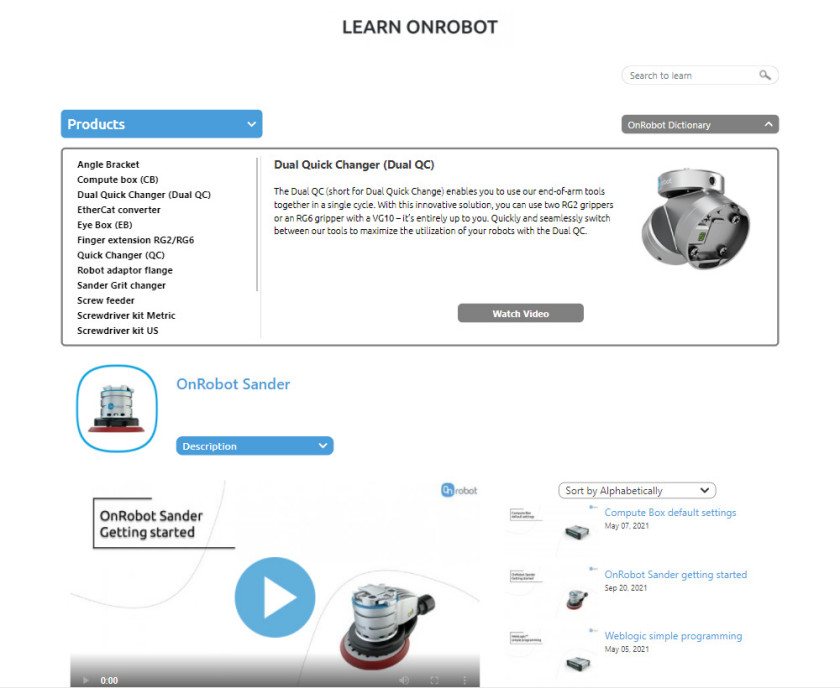Play the OnRobot Sander getting started video

click(x=275, y=597)
